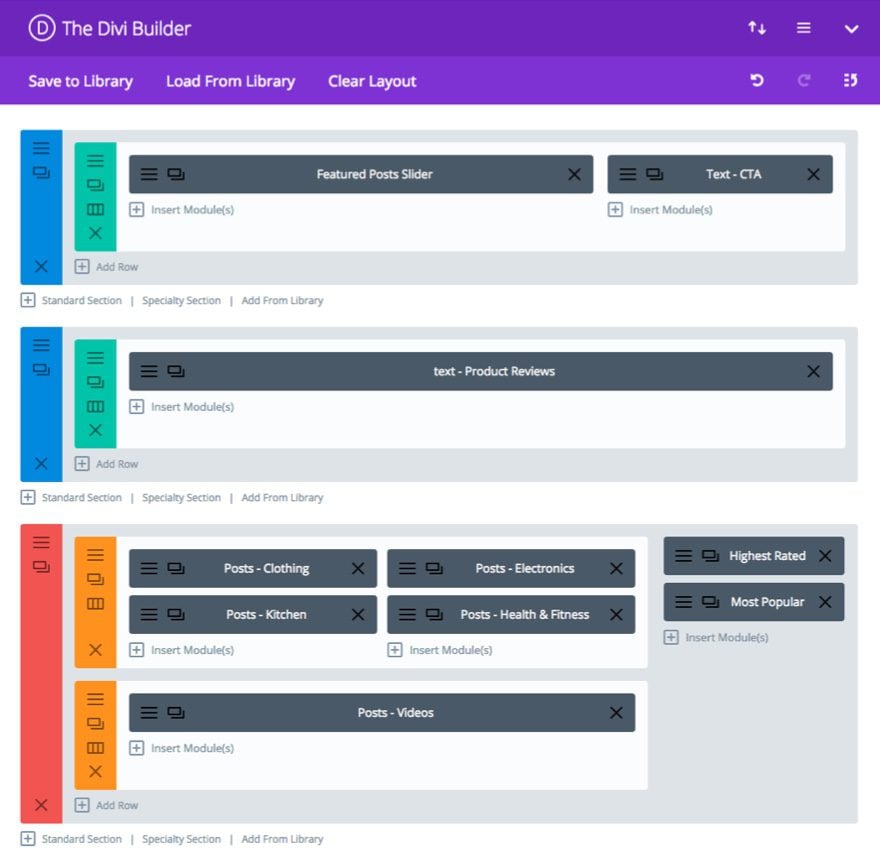Open the hamburger menu in Divi Builder header
The image size is (880, 862).
click(804, 27)
